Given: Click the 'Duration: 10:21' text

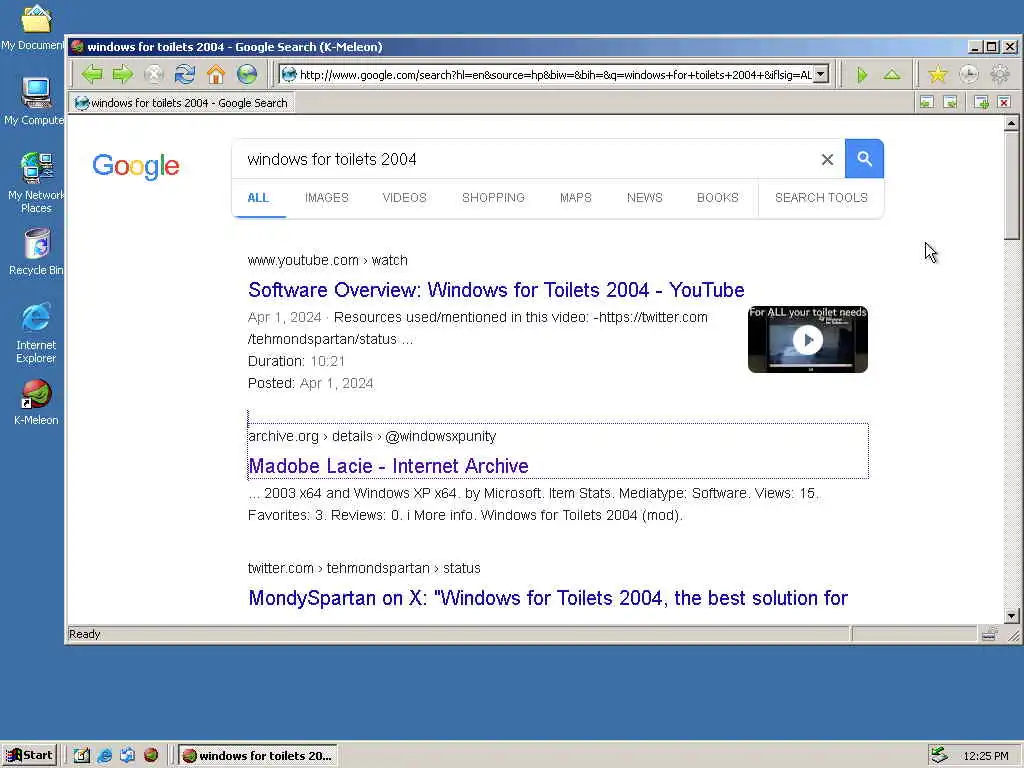Looking at the screenshot, I should 296,361.
